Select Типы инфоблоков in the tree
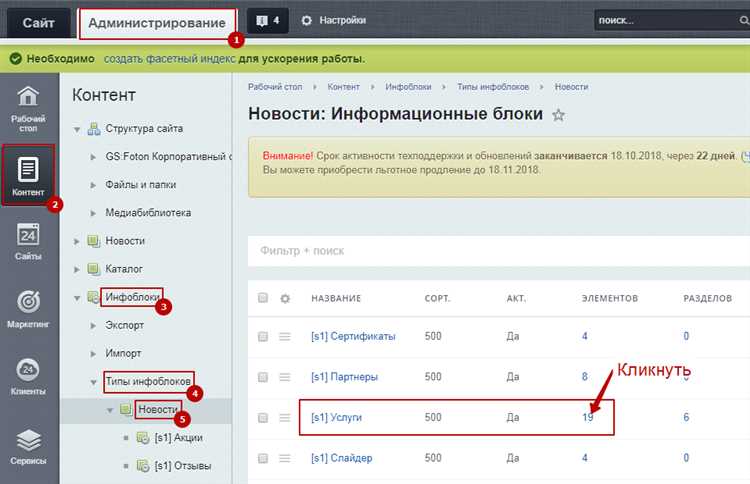The width and height of the screenshot is (750, 484). pos(148,382)
